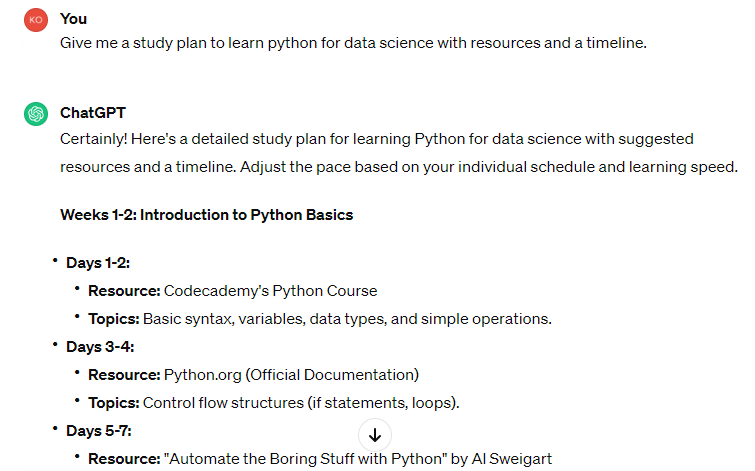755x471 pixels.
Task: Click the 'Certainly! Here's a detailed study plan' line
Action: point(377,139)
